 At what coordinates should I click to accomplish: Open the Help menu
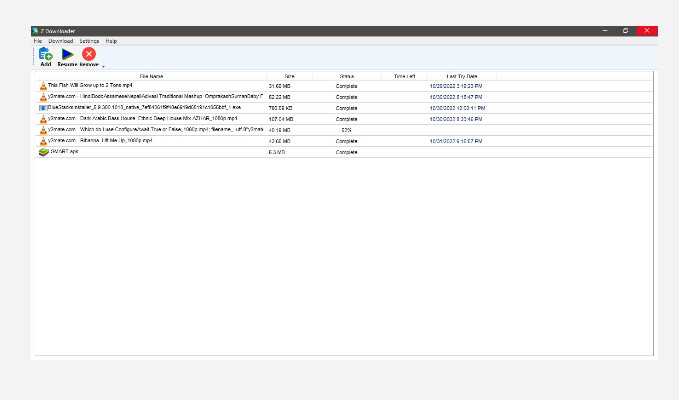(111, 41)
